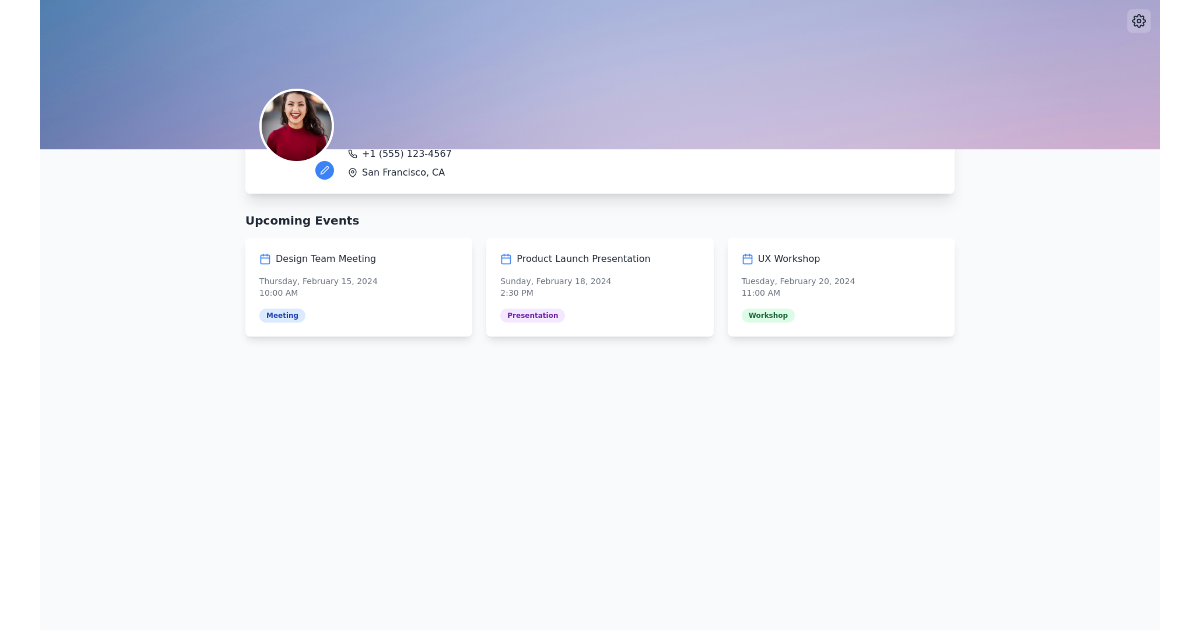Click the calendar icon on Product Launch Presentation
Screen dimensions: 1200x630
pyautogui.click(x=505, y=258)
